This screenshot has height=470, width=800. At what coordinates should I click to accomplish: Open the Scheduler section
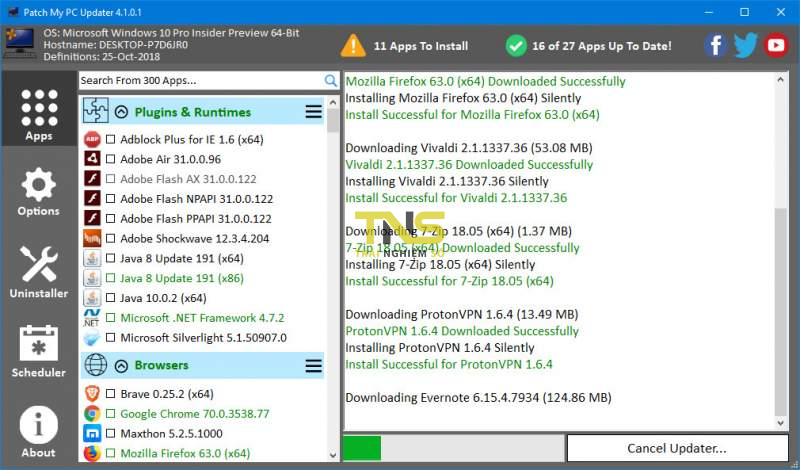39,351
